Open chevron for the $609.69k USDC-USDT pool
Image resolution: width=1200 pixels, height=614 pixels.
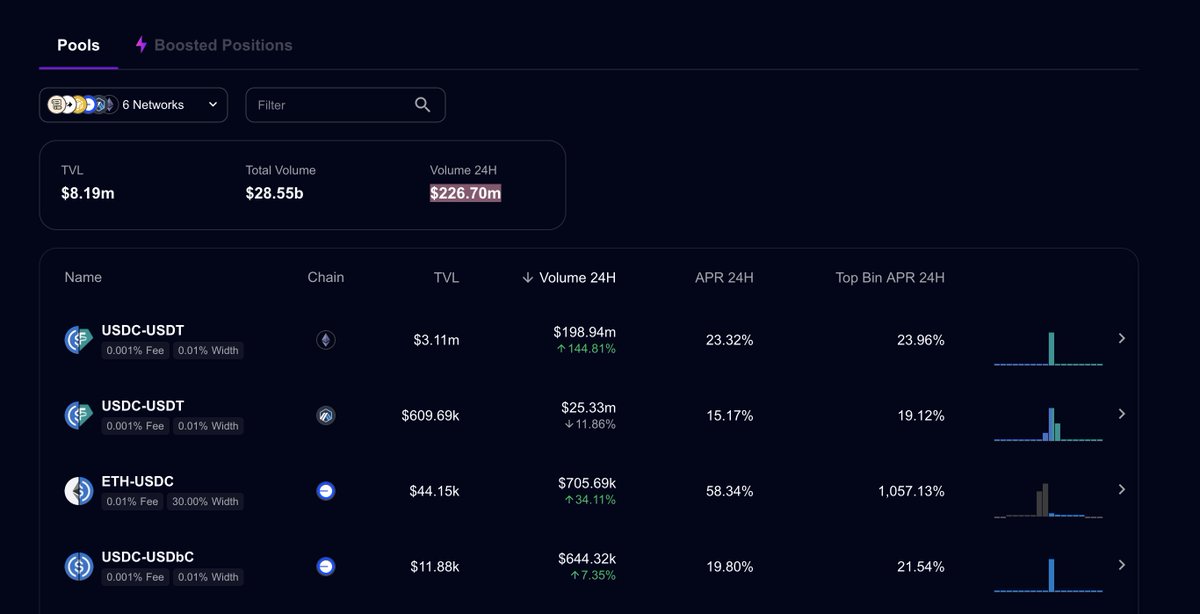pyautogui.click(x=1122, y=414)
